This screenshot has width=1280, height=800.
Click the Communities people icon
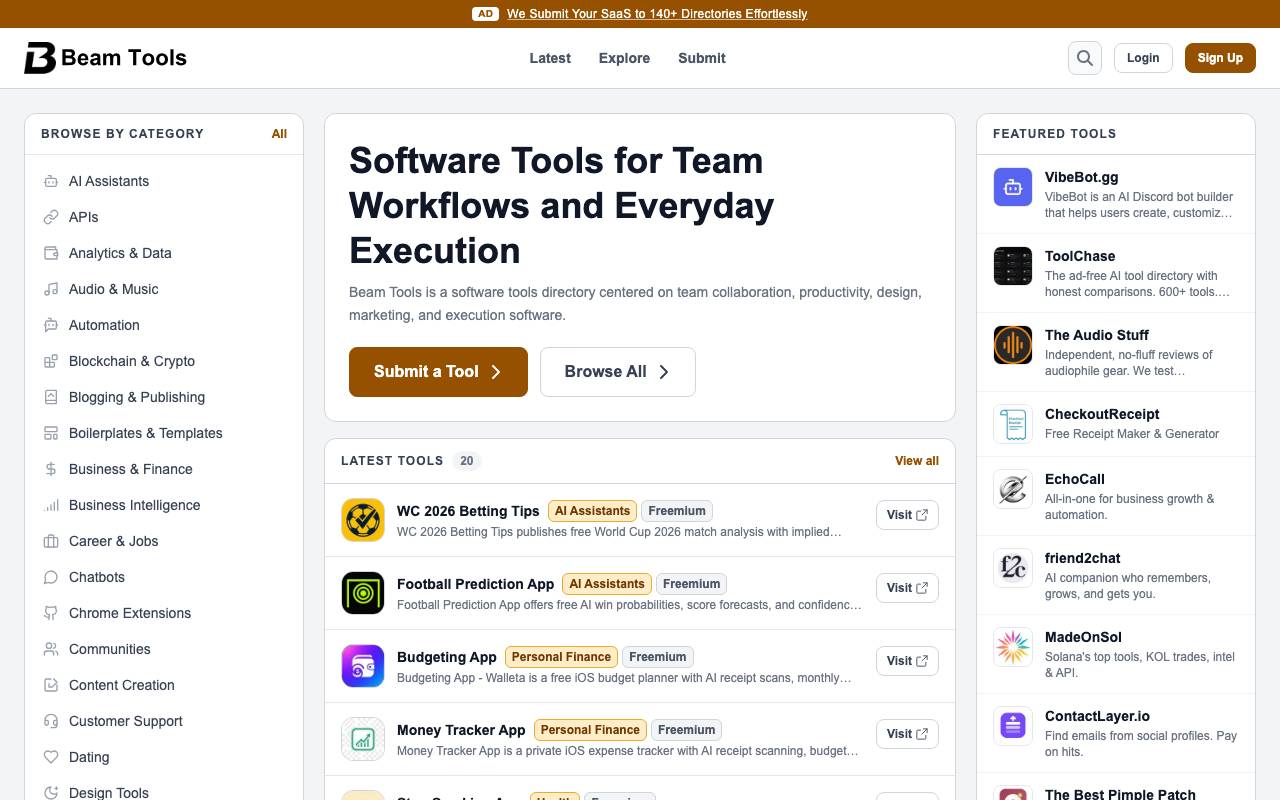click(x=51, y=649)
